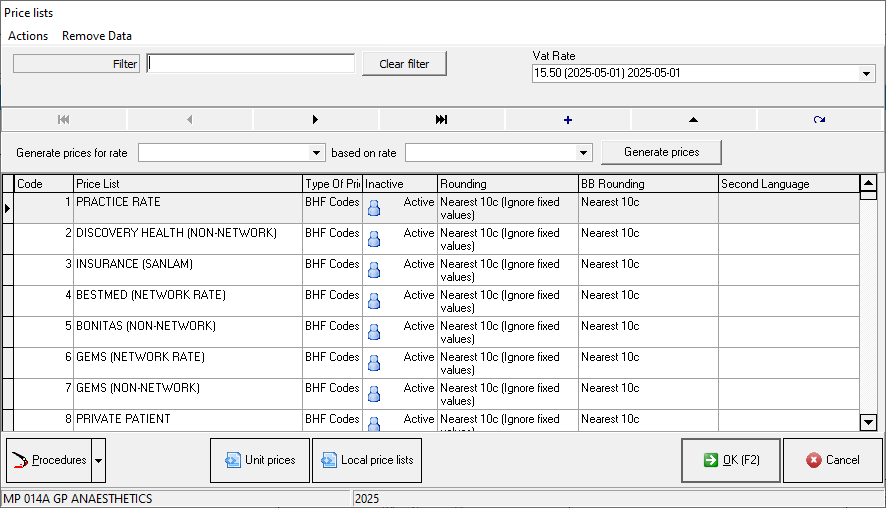Toggle Active status for GEMS (NON-NETWORK)

374,394
